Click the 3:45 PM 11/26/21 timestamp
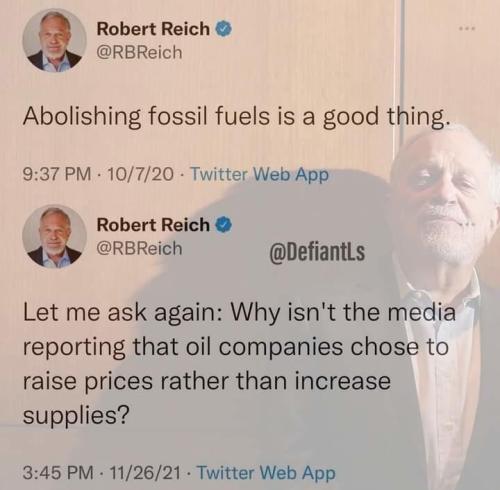Viewport: 500px width, 490px height. click(x=102, y=472)
